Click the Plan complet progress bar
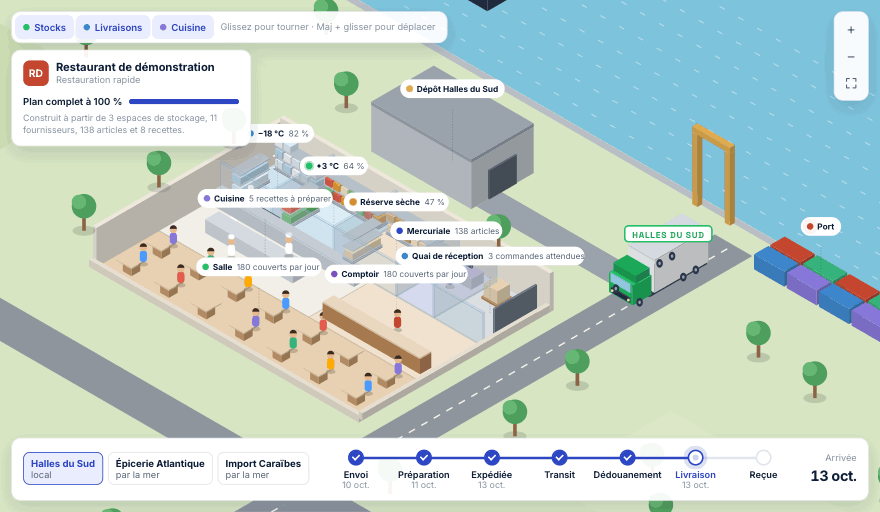This screenshot has width=880, height=512. click(x=184, y=102)
